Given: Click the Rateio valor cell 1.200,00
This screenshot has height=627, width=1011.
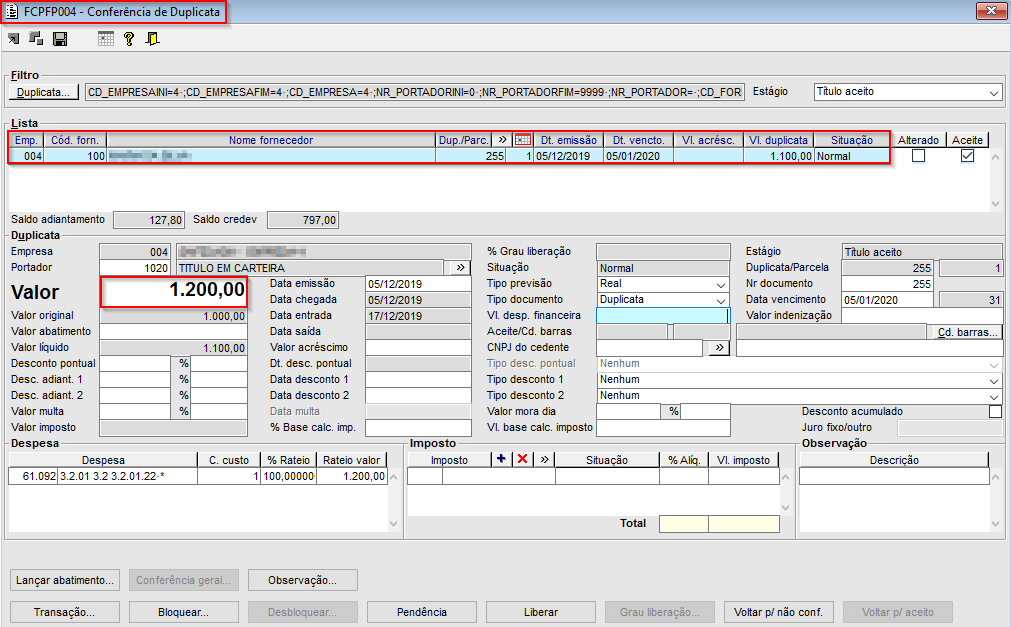Looking at the screenshot, I should [x=351, y=476].
